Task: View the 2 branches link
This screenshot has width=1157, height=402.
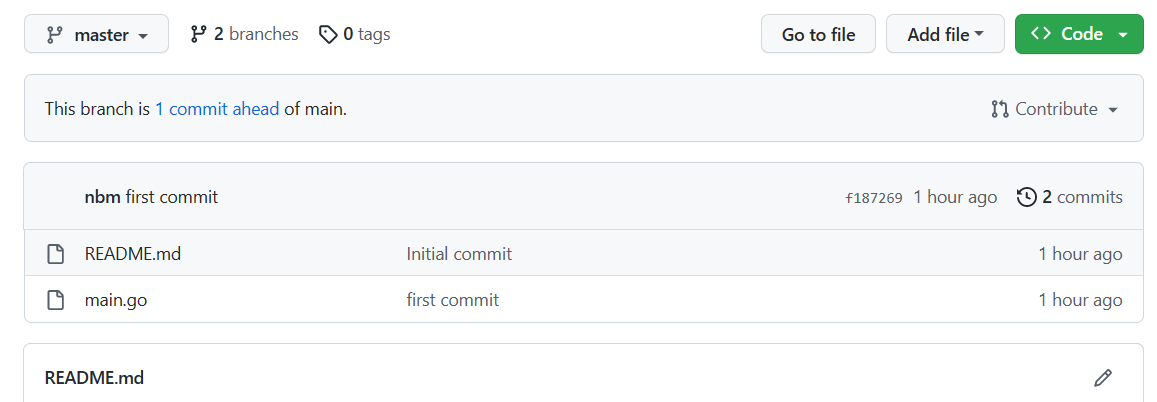Action: pyautogui.click(x=244, y=34)
